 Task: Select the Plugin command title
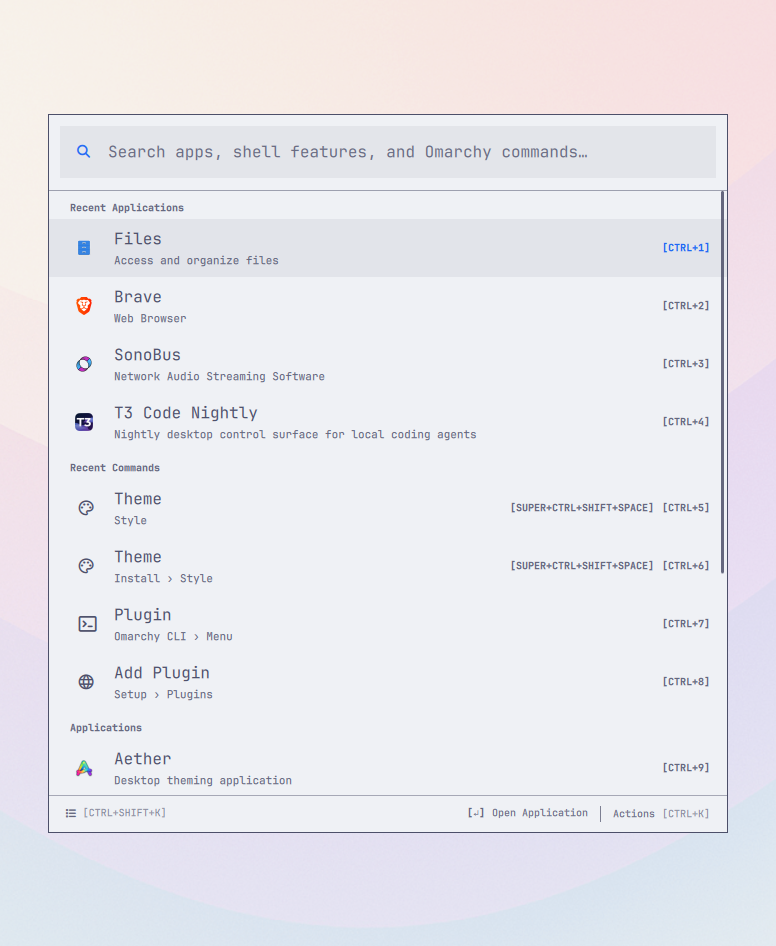pos(143,615)
